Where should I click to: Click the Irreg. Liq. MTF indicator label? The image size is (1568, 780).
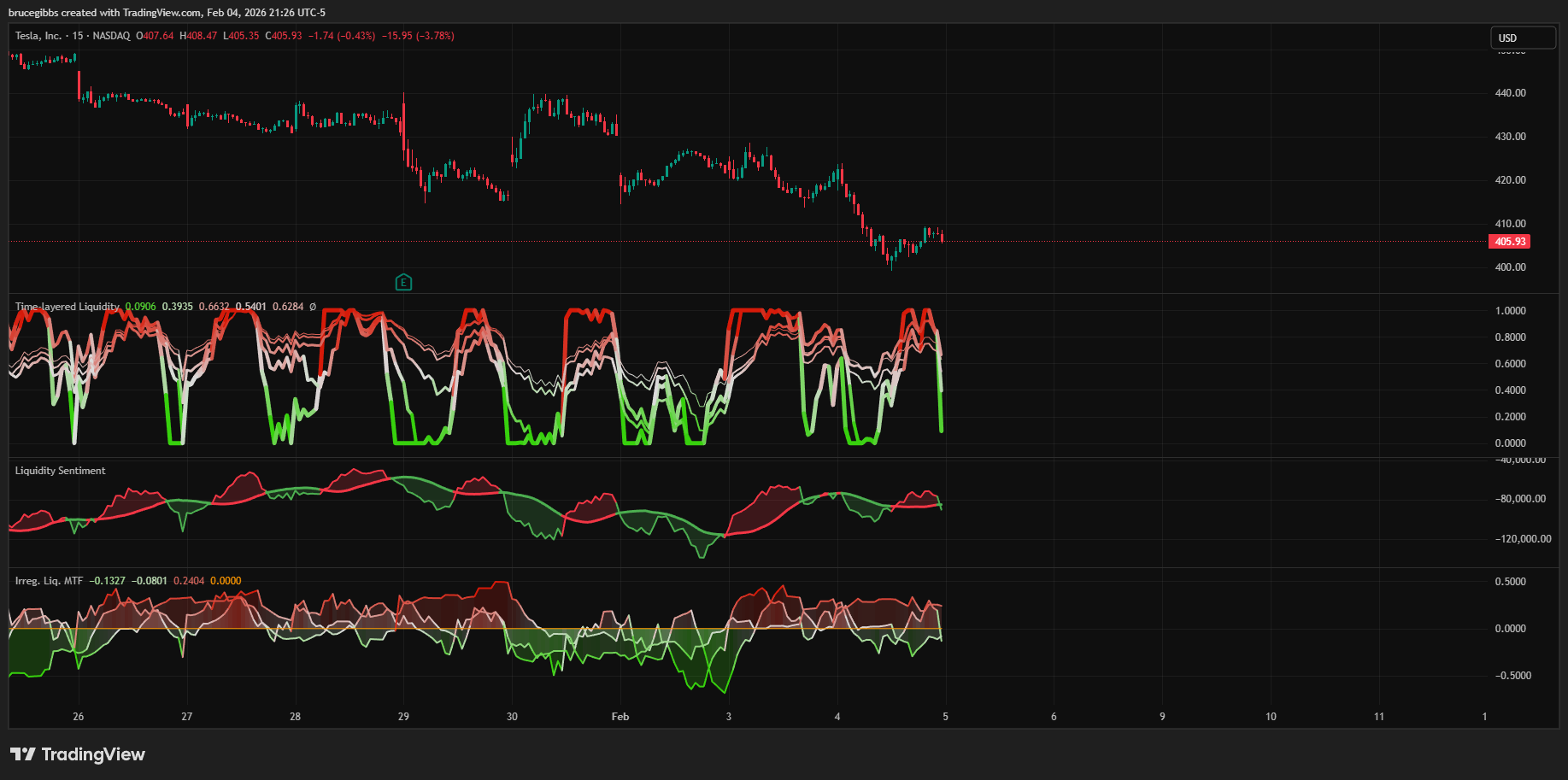pos(49,581)
